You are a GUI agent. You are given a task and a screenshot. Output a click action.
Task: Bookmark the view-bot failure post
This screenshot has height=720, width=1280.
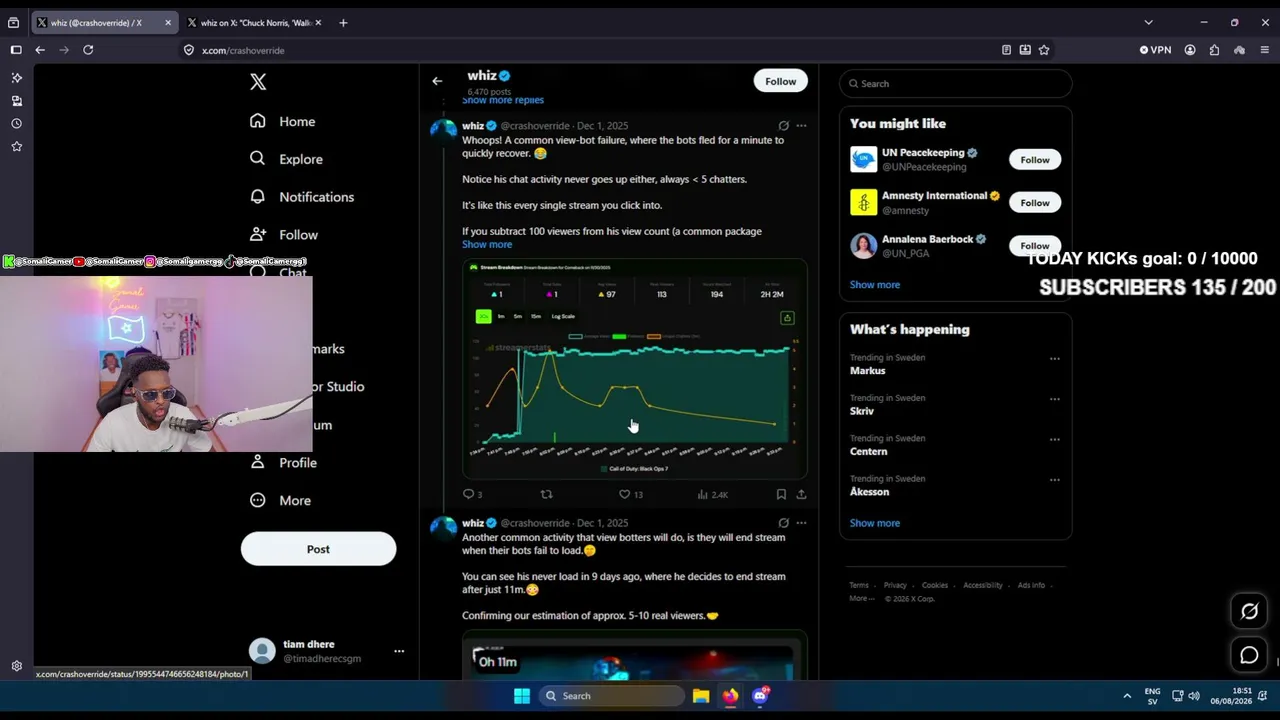click(x=781, y=494)
